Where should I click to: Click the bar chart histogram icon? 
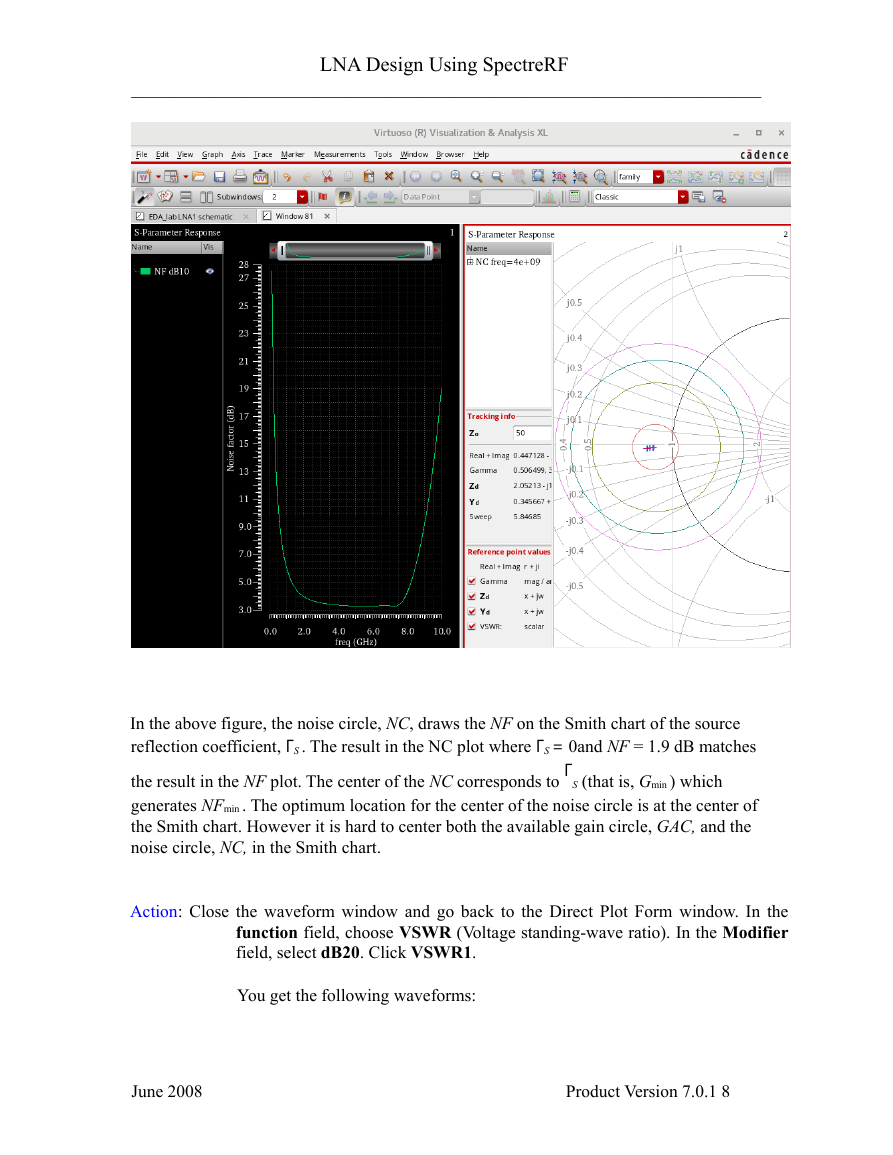(548, 197)
